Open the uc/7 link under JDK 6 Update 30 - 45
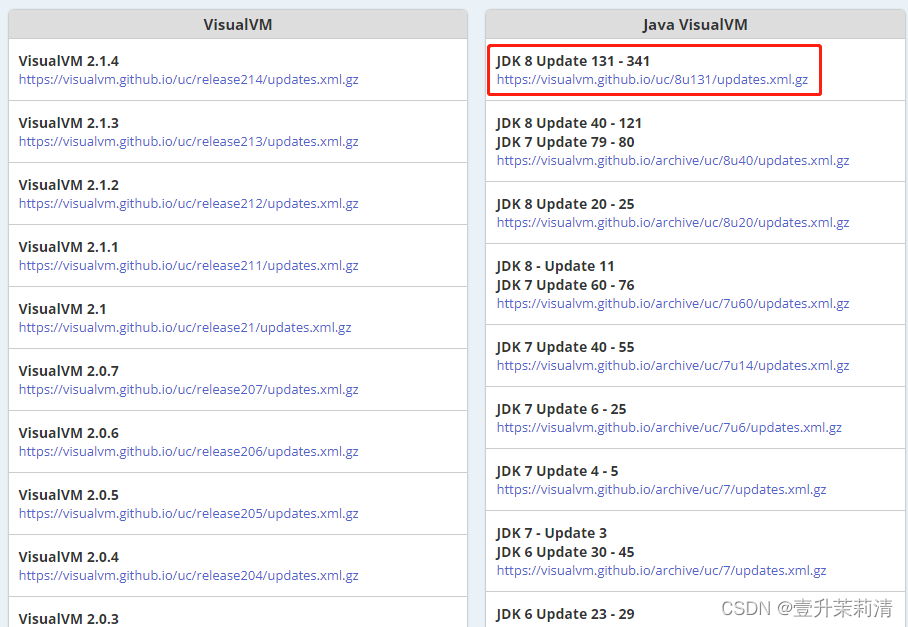Screen dimensions: 908x627 pos(661,570)
